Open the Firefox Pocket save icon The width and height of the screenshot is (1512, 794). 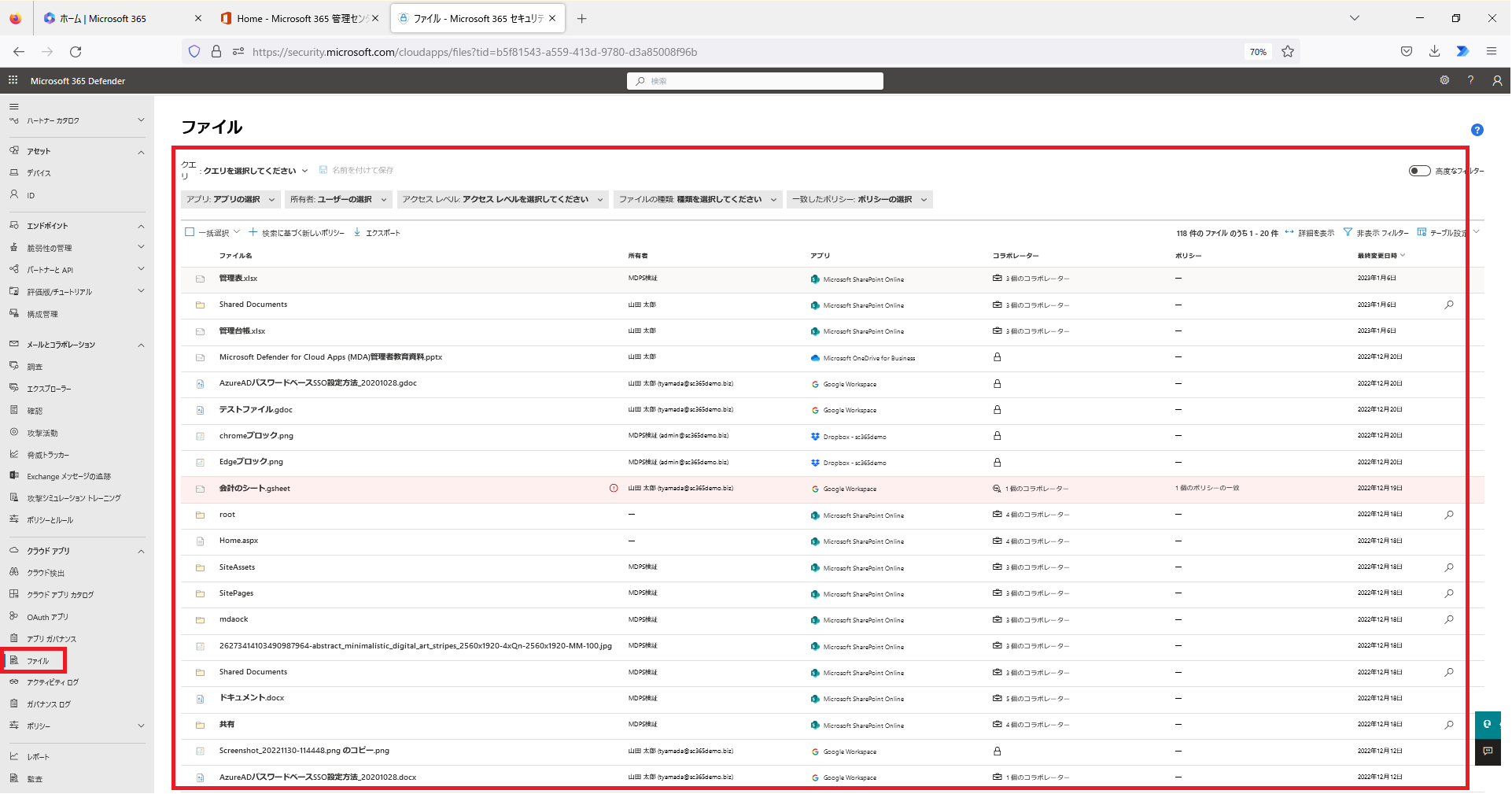point(1406,51)
